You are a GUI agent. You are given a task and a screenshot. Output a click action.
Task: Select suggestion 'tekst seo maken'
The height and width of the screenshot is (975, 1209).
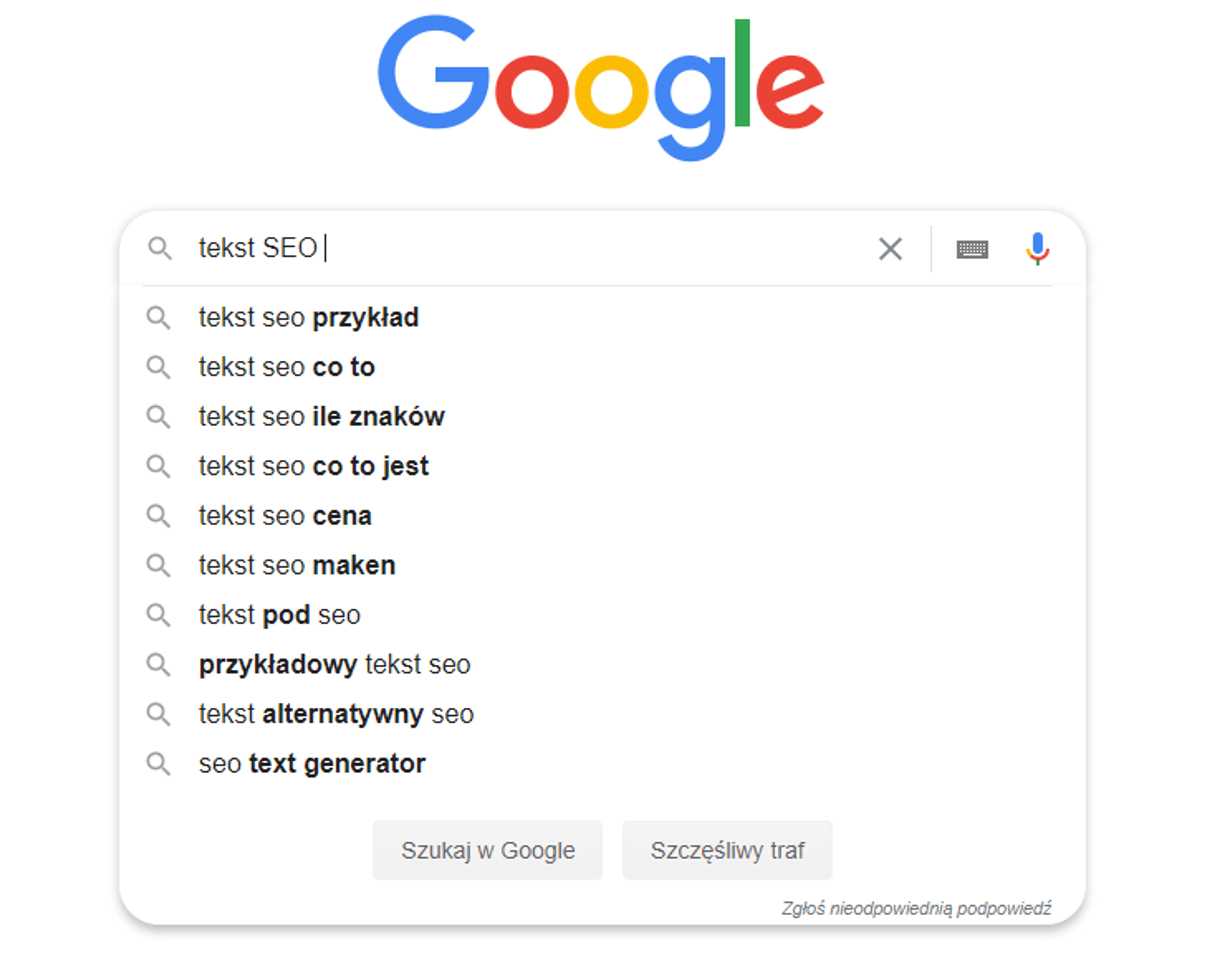[x=297, y=565]
